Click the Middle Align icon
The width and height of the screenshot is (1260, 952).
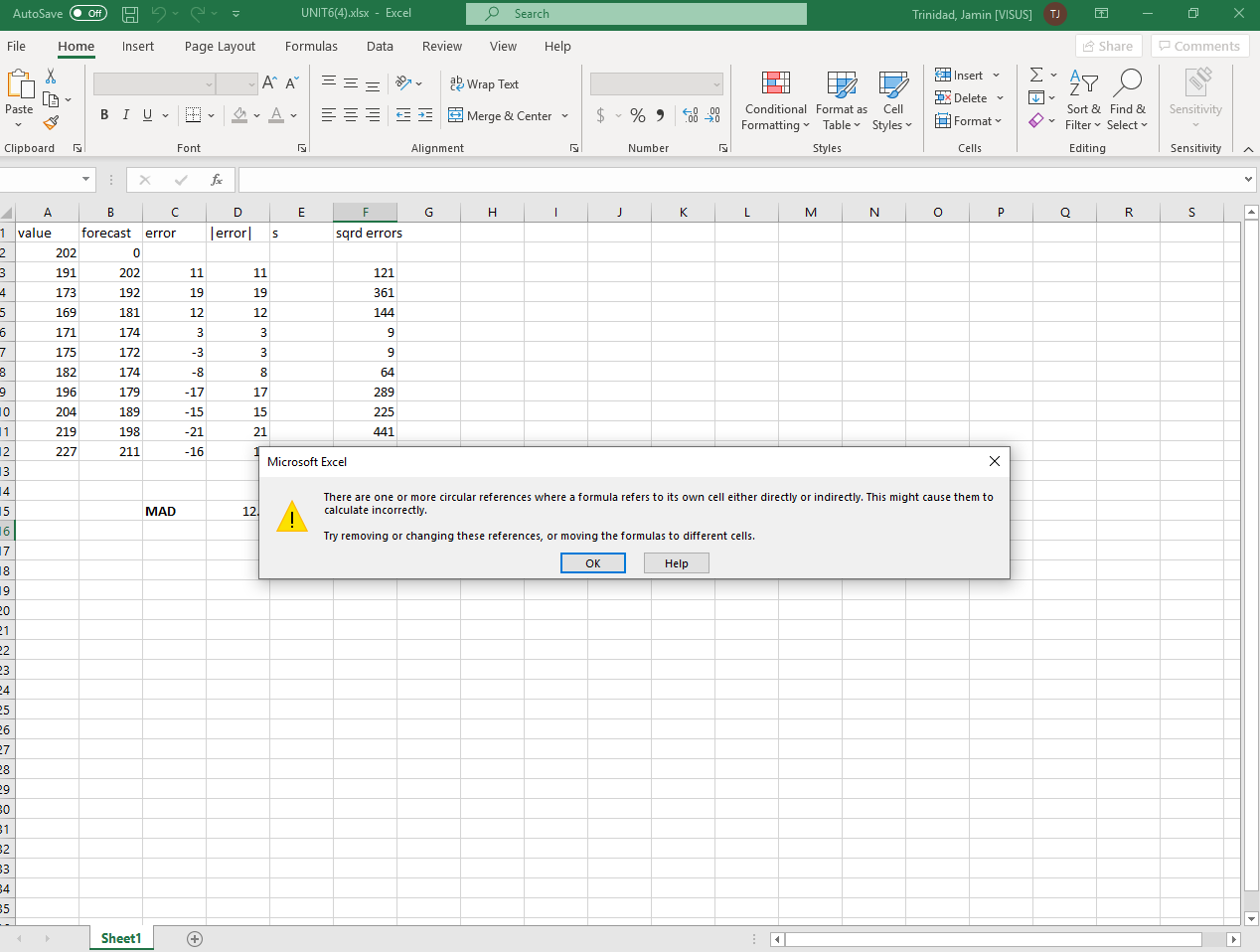(351, 83)
